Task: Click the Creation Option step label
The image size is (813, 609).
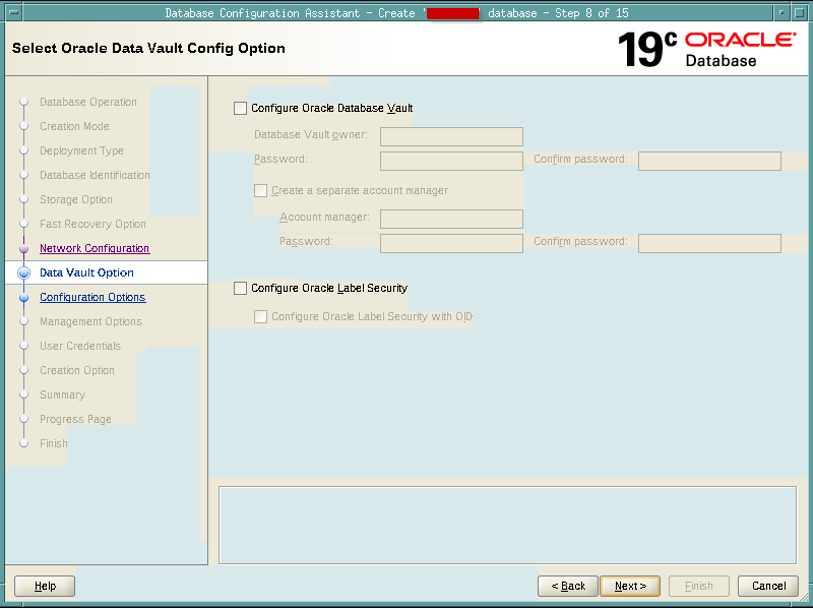Action: click(x=77, y=370)
